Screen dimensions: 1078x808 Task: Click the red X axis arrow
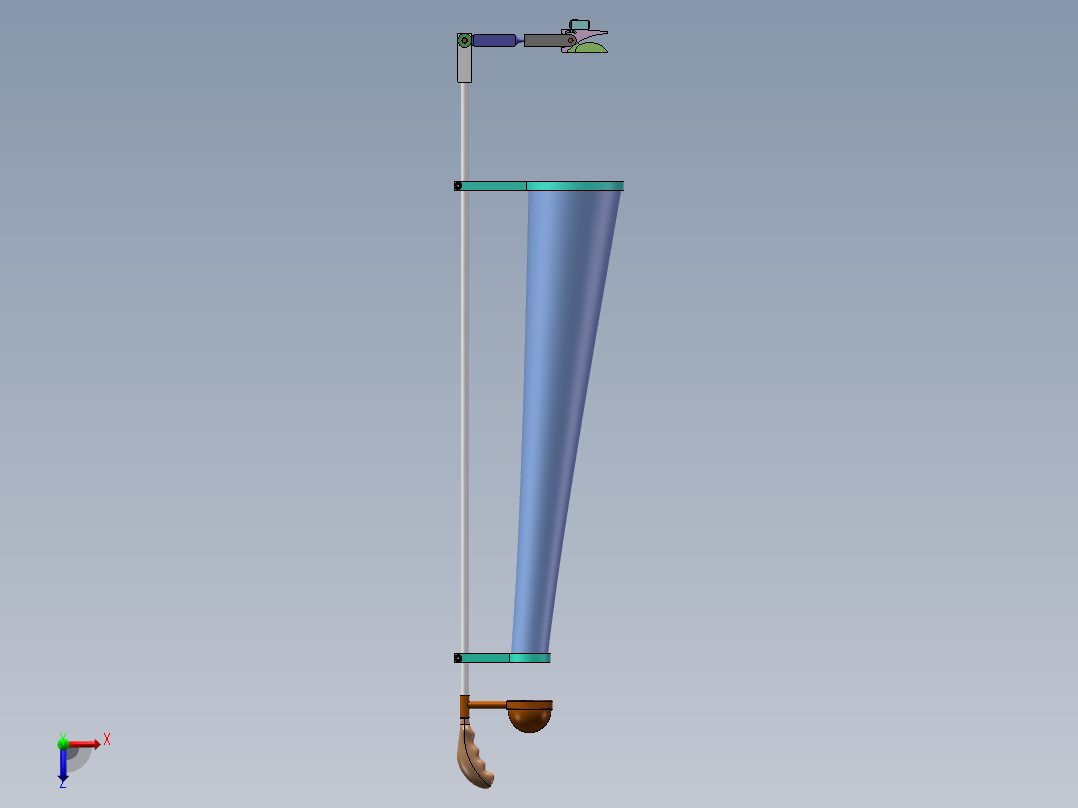click(x=87, y=743)
